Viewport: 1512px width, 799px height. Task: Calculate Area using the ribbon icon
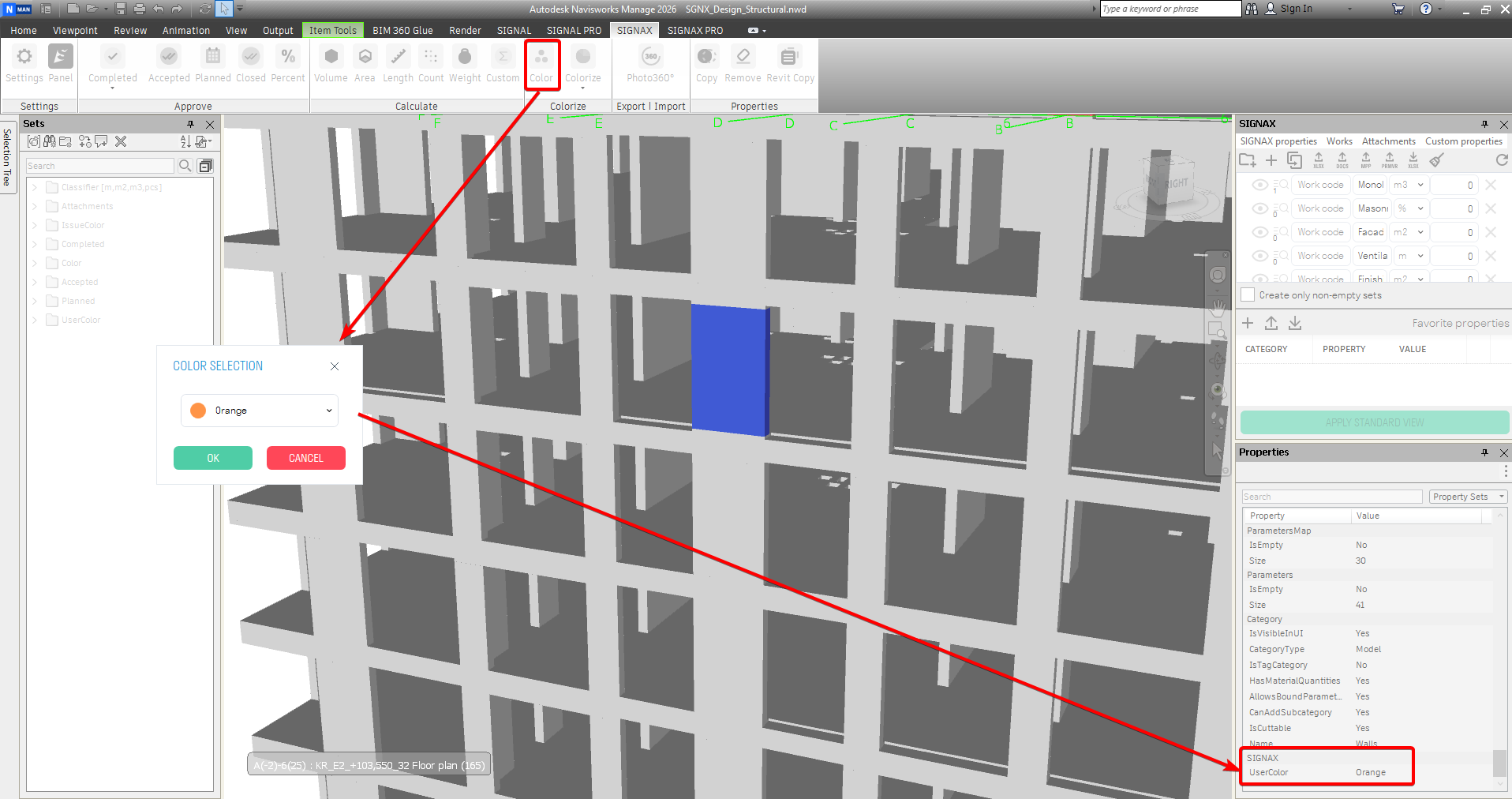coord(365,57)
